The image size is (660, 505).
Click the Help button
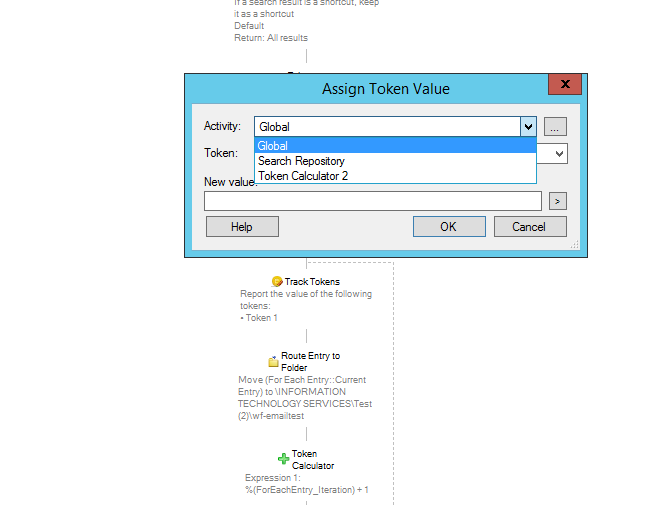pyautogui.click(x=242, y=227)
